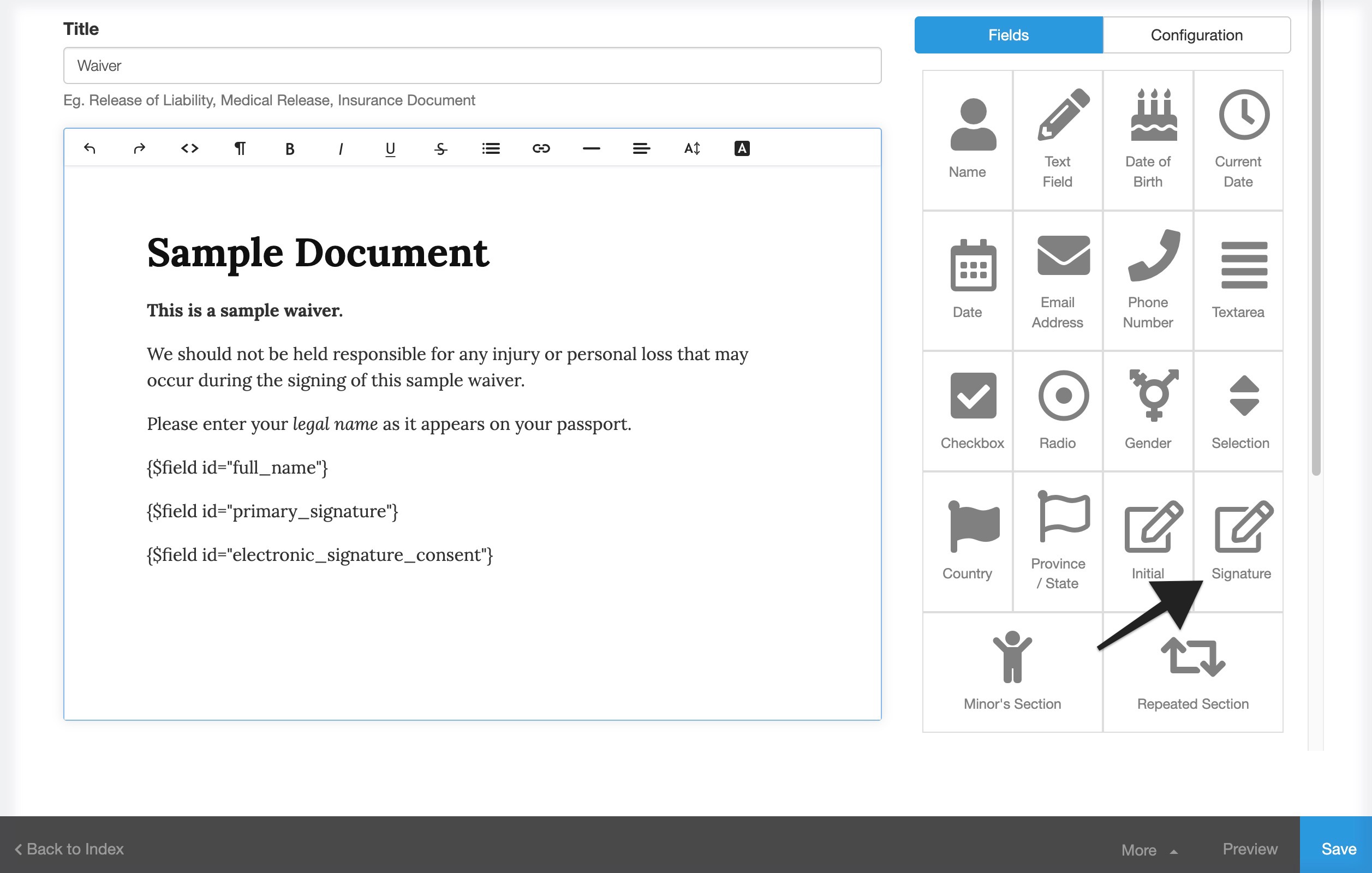Apply bold formatting
1372x873 pixels.
(x=290, y=148)
